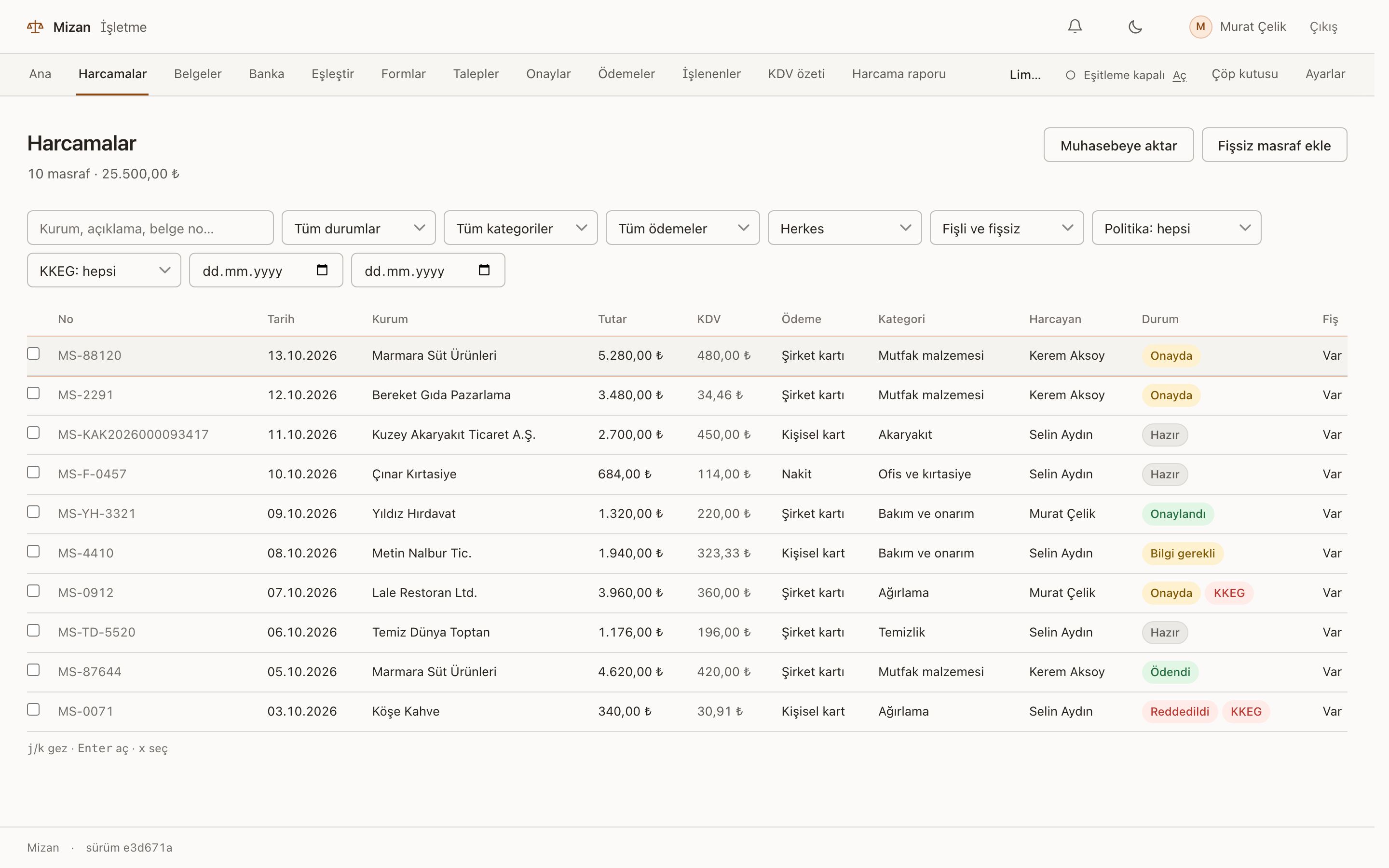Open the Onaylar tab
Image resolution: width=1389 pixels, height=868 pixels.
[548, 74]
